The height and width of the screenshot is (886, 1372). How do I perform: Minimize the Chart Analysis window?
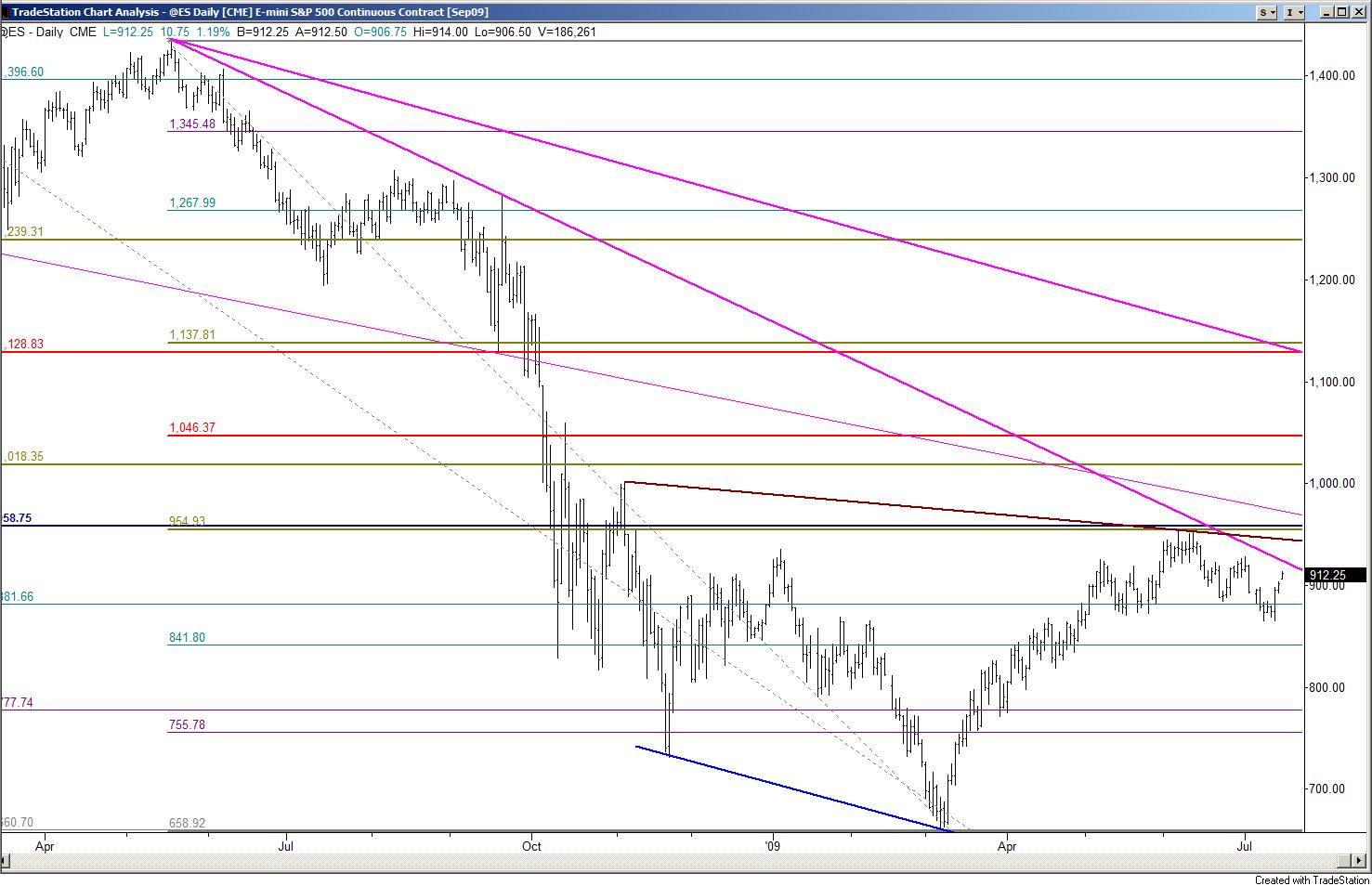point(1326,12)
